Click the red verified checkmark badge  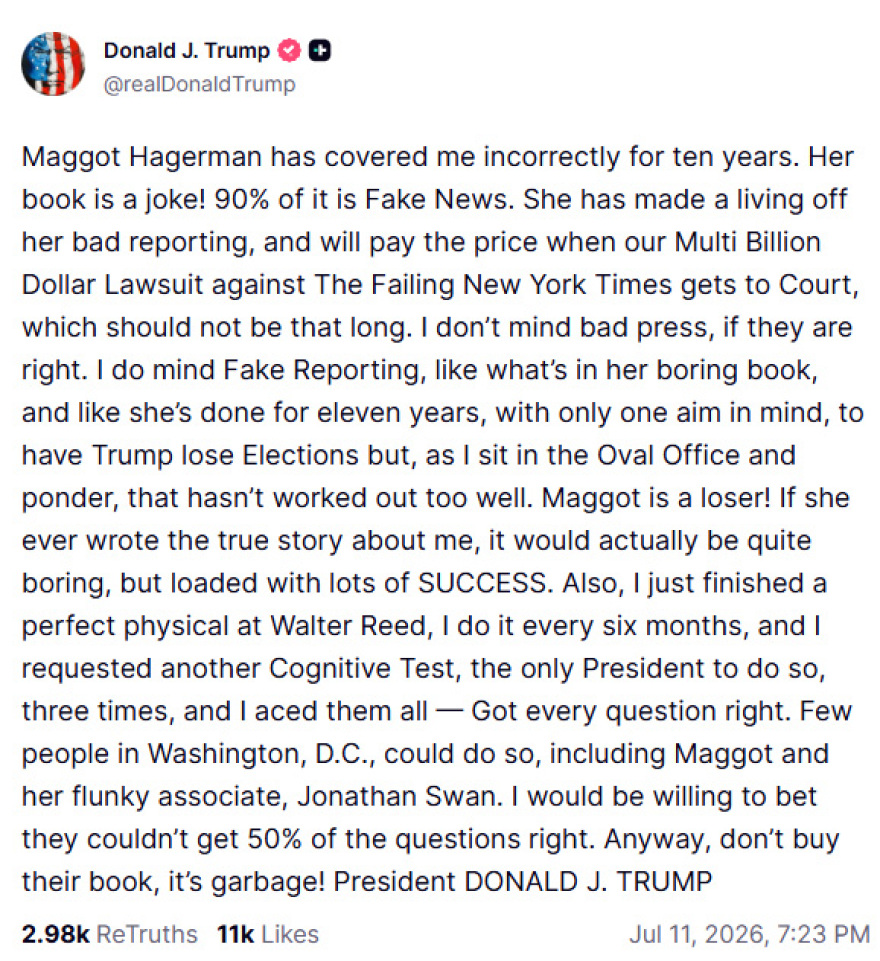289,51
